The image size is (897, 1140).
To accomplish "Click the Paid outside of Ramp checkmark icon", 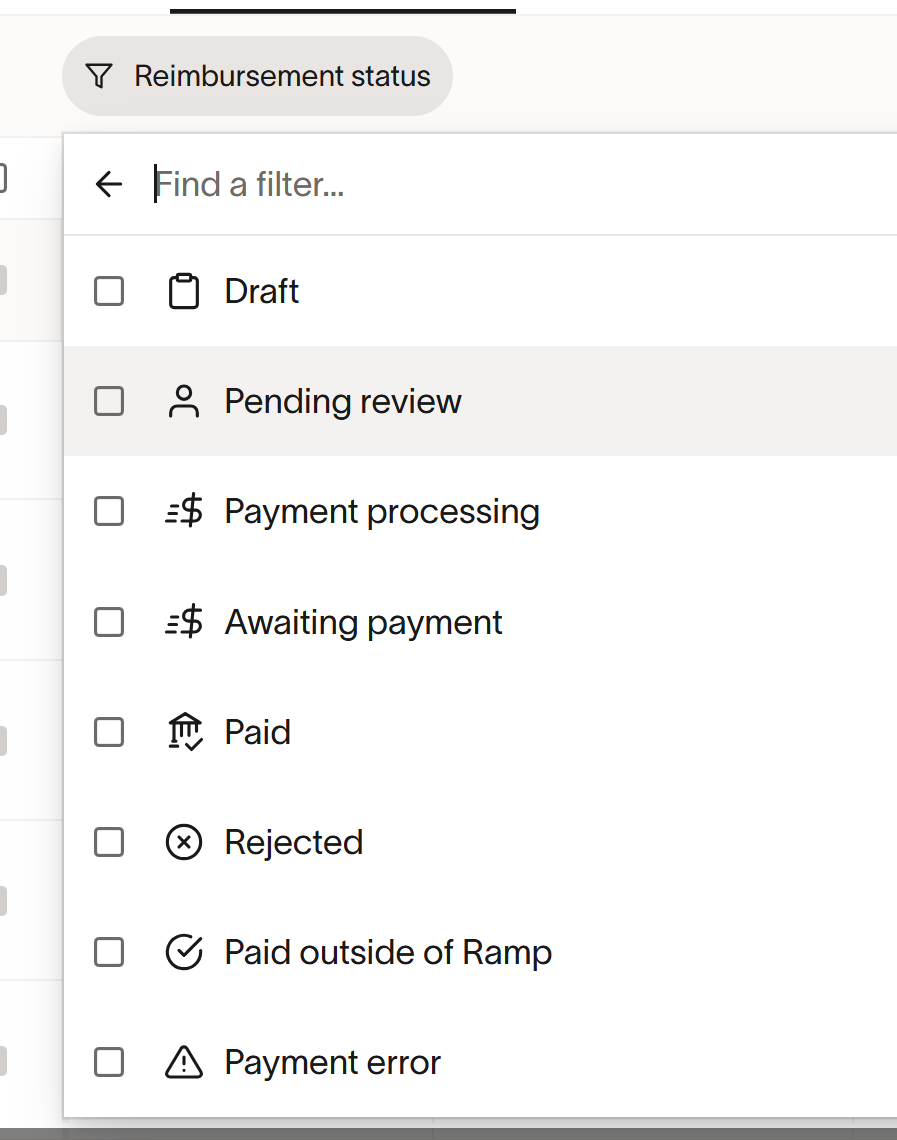I will [184, 952].
